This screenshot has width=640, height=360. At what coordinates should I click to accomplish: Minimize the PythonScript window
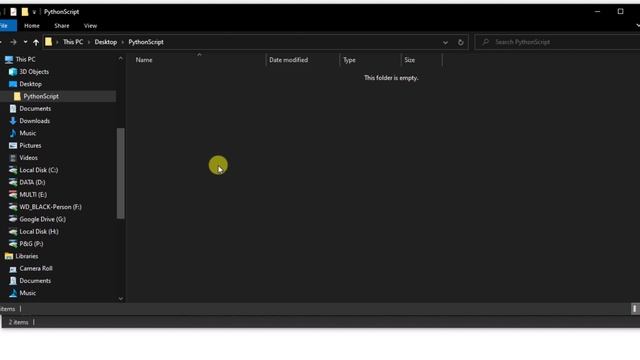598,11
